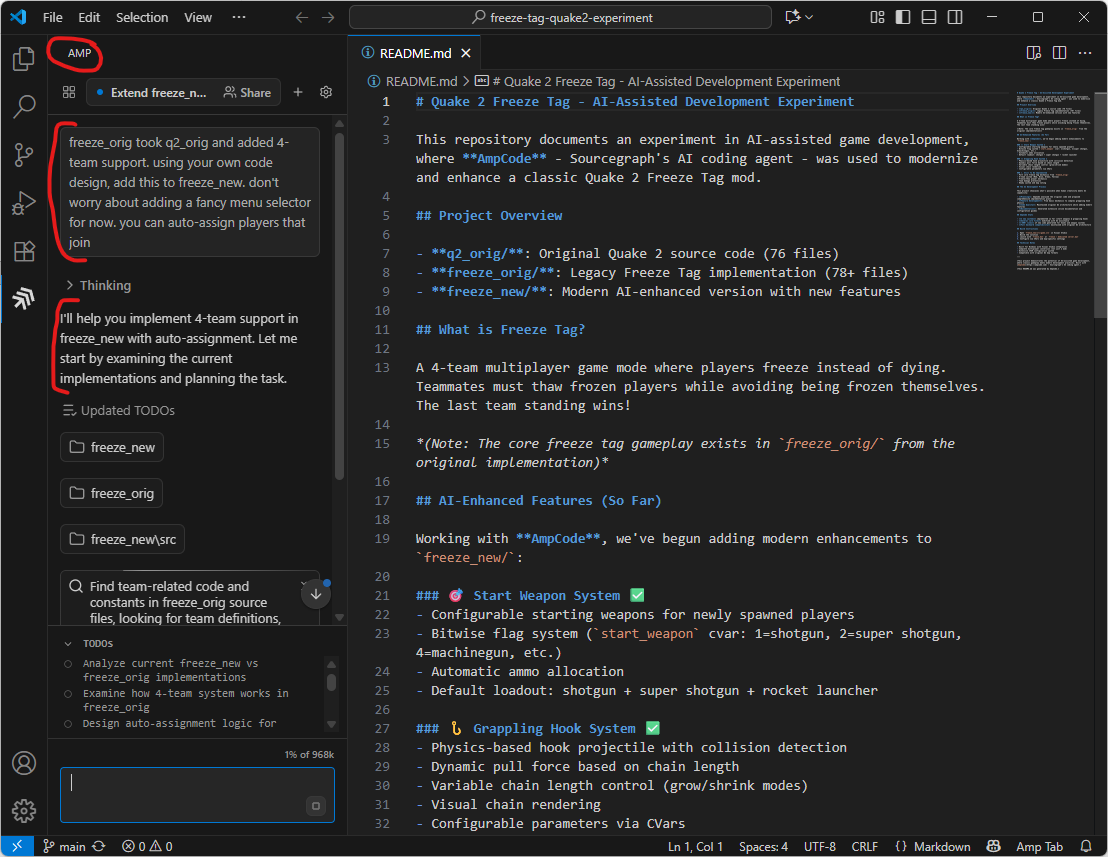Open the Selection menu
The height and width of the screenshot is (857, 1108).
pyautogui.click(x=142, y=17)
